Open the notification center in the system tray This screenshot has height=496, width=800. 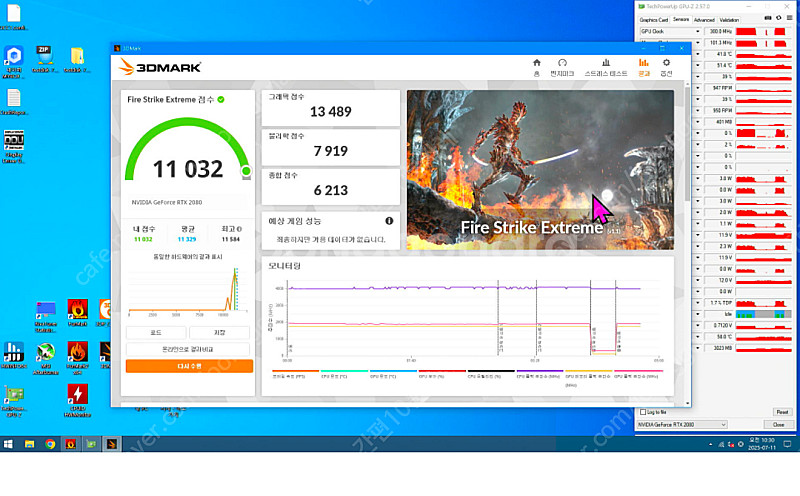787,444
